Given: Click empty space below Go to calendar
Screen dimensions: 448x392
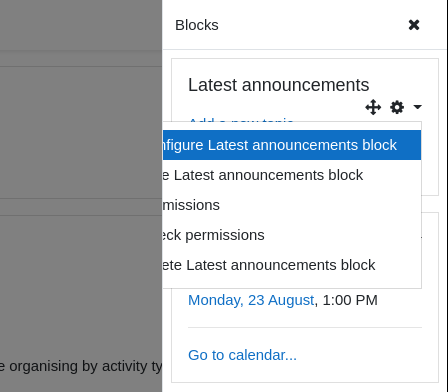Looking at the screenshot, I should [305, 373].
